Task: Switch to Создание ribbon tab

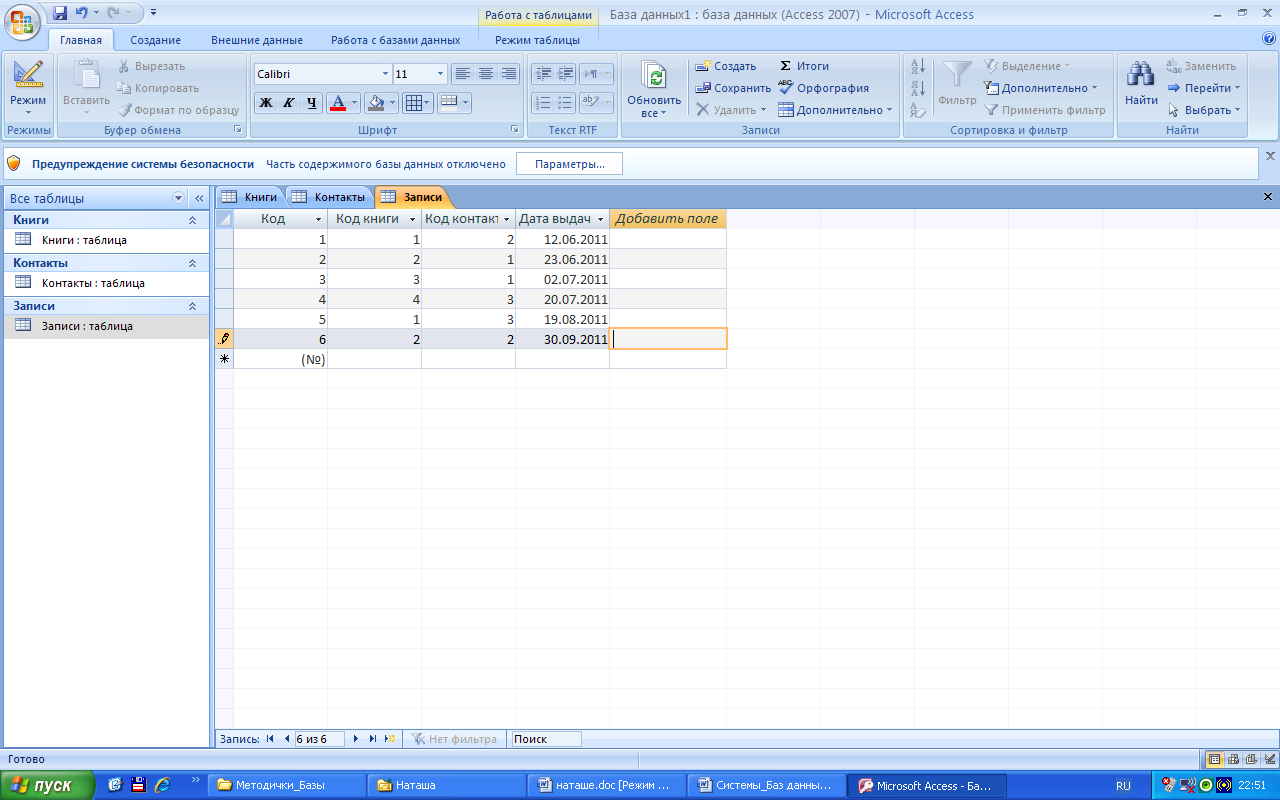Action: click(x=155, y=40)
